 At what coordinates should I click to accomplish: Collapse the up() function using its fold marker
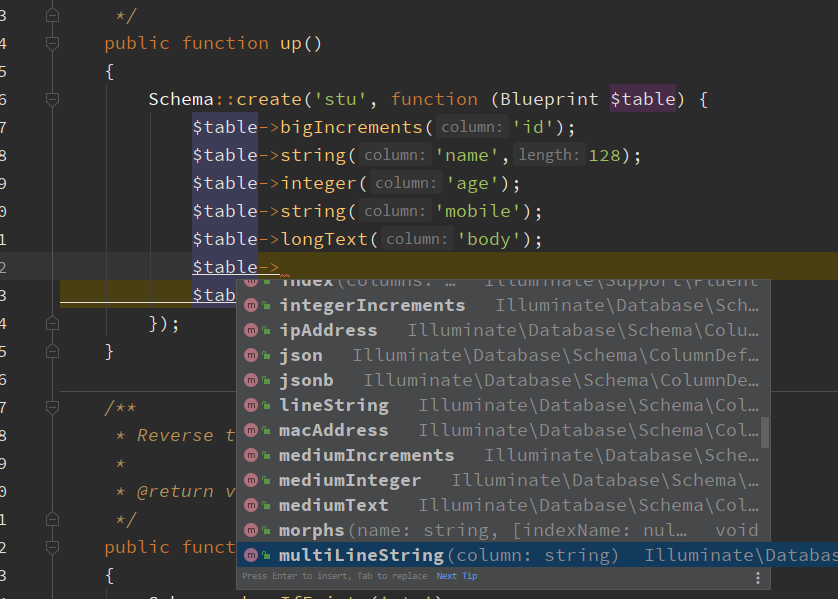click(x=52, y=43)
